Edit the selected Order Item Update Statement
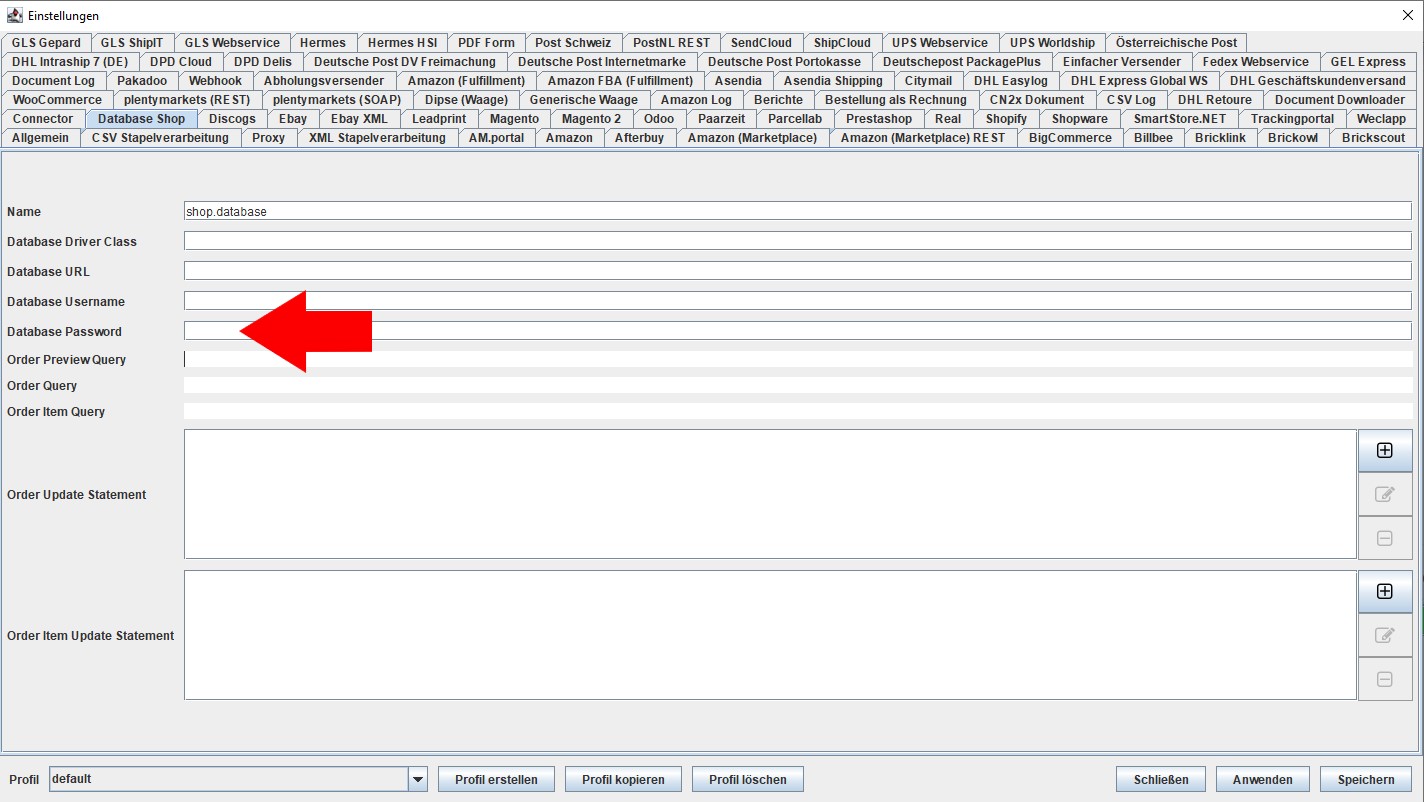This screenshot has height=802, width=1424. [x=1384, y=635]
